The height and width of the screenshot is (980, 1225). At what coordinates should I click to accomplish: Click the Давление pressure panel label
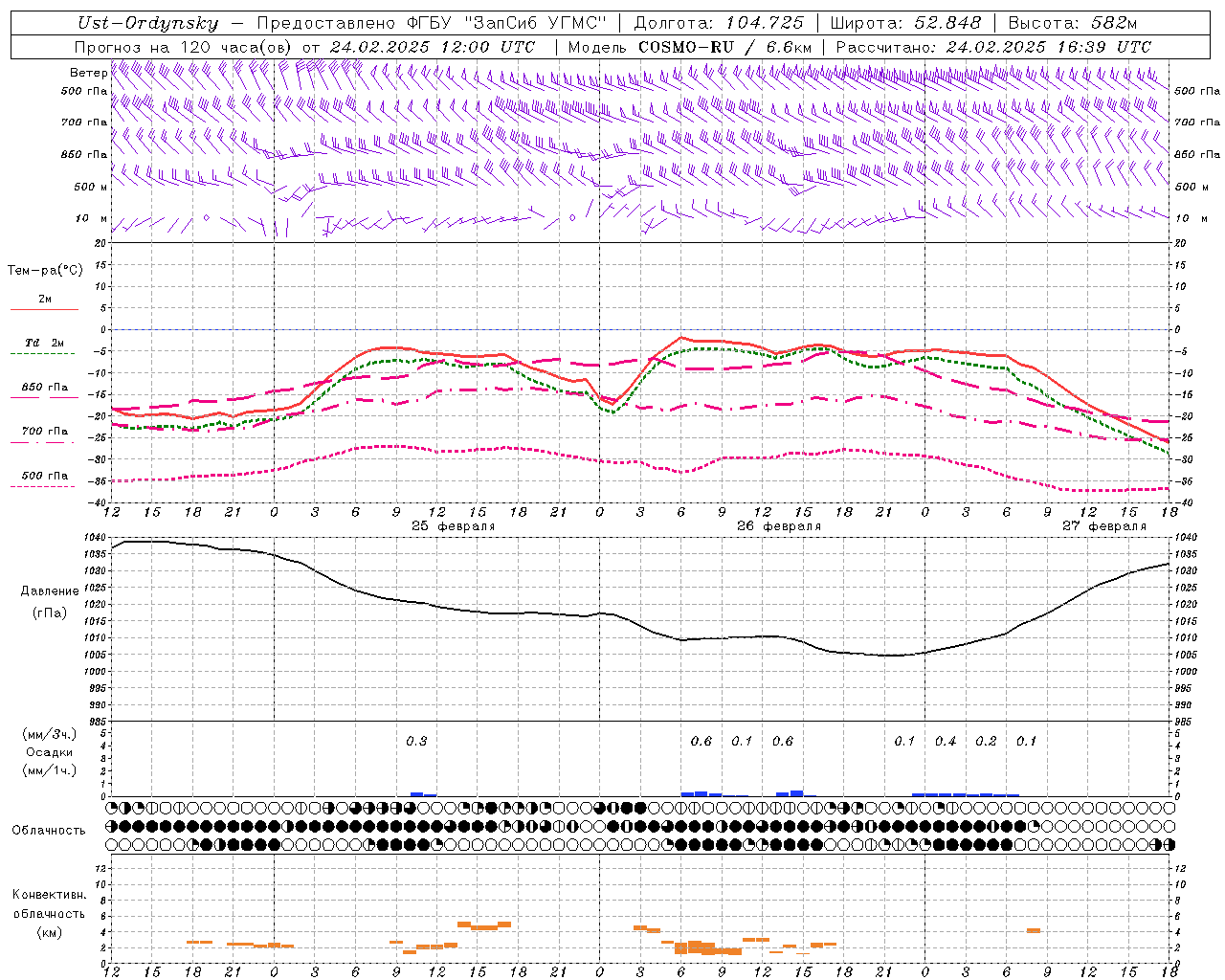coord(50,590)
